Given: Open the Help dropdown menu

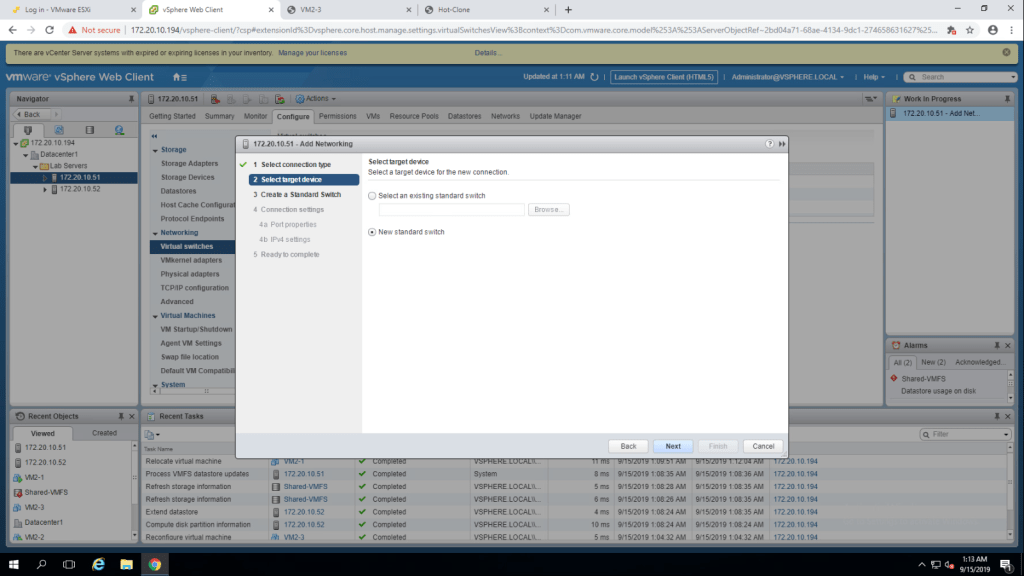Looking at the screenshot, I should [x=876, y=77].
